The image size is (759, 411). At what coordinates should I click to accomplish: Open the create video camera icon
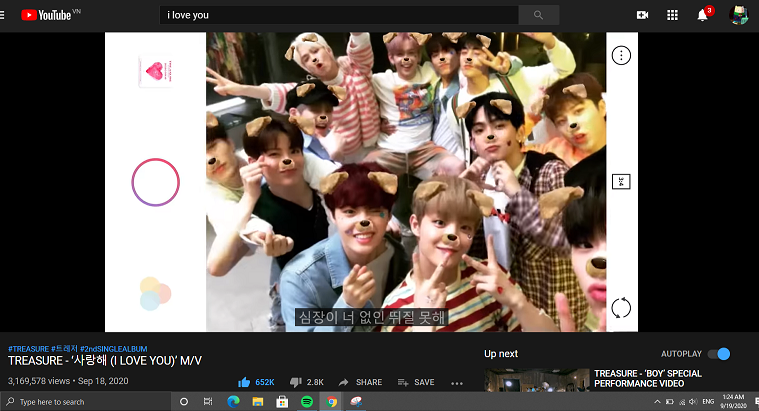[642, 15]
